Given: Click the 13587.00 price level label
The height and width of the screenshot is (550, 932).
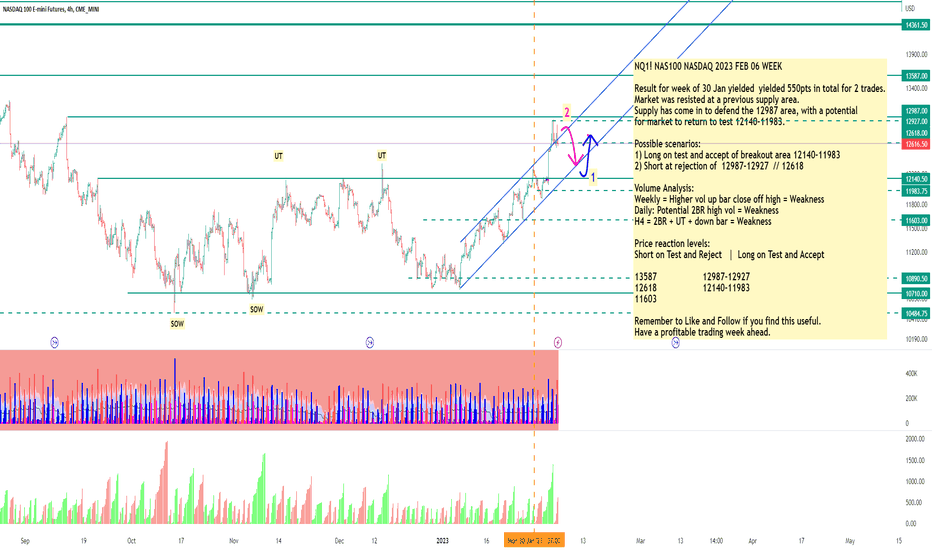Looking at the screenshot, I should (916, 76).
